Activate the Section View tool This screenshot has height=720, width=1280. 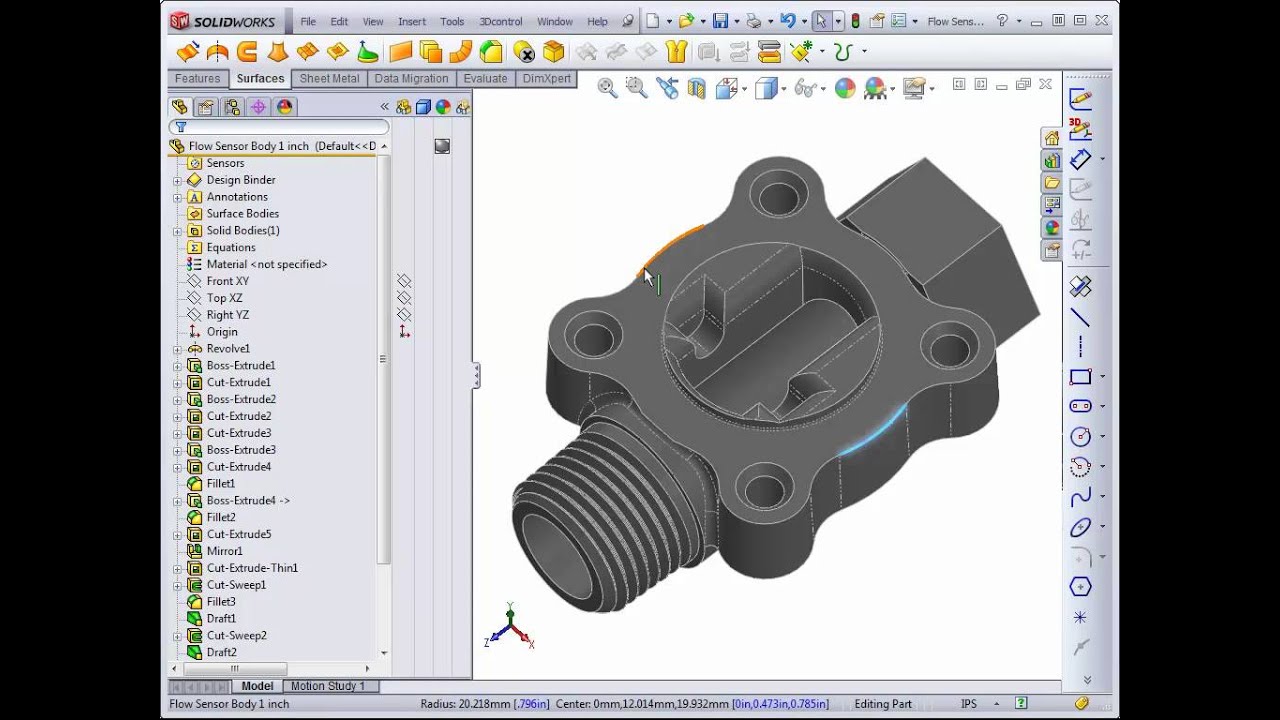[697, 88]
